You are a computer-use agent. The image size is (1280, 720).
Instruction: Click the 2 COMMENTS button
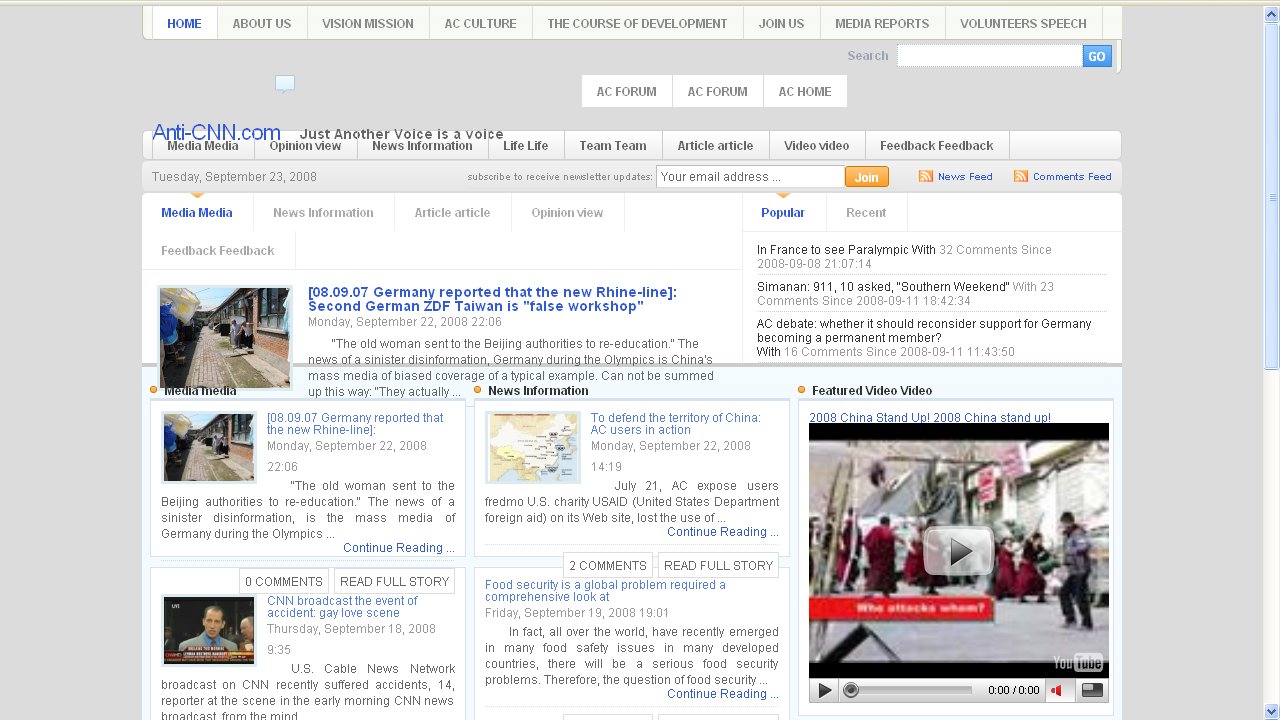tap(608, 565)
